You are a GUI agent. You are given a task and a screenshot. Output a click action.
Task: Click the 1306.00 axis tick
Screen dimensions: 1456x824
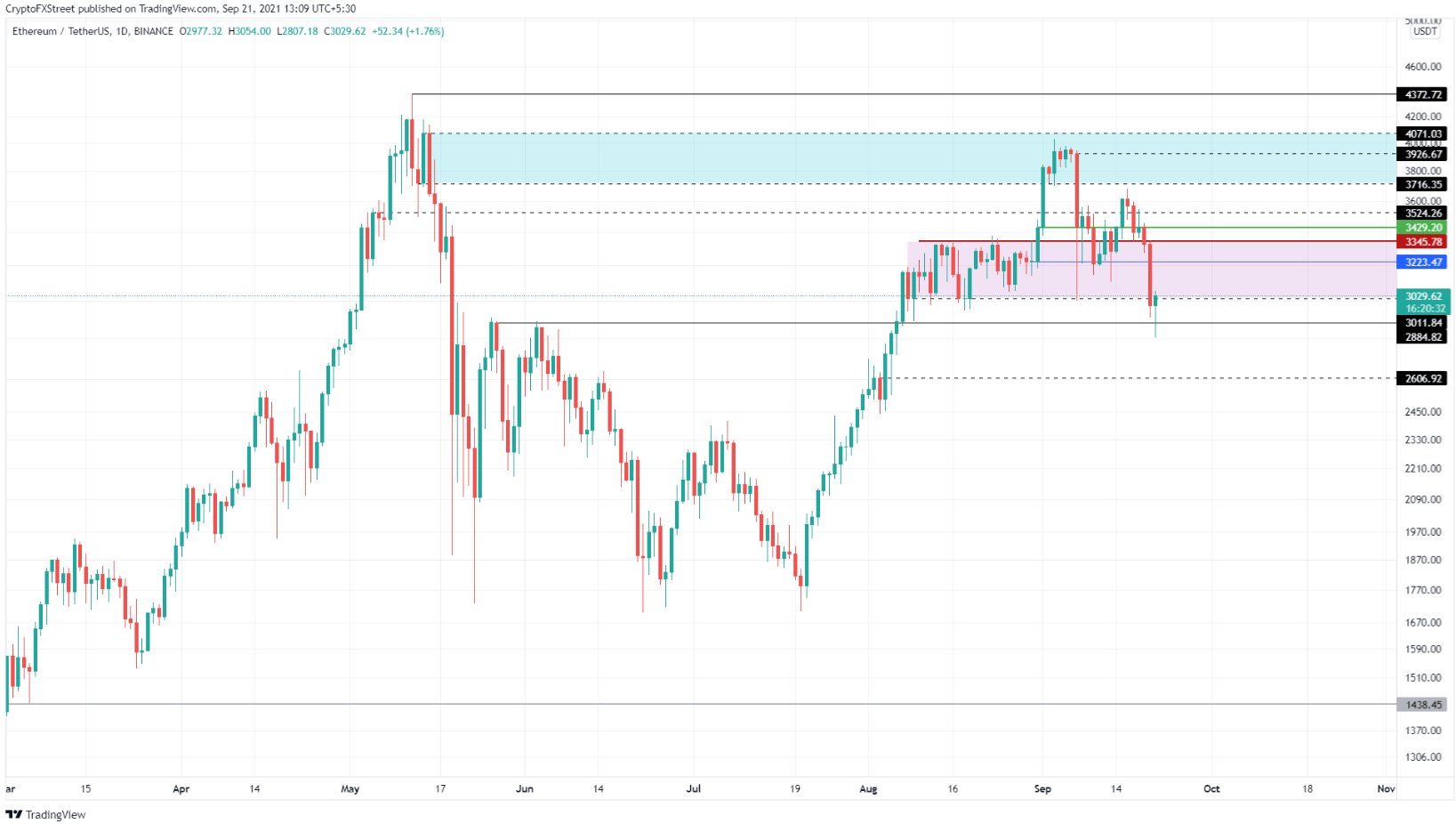point(1423,757)
